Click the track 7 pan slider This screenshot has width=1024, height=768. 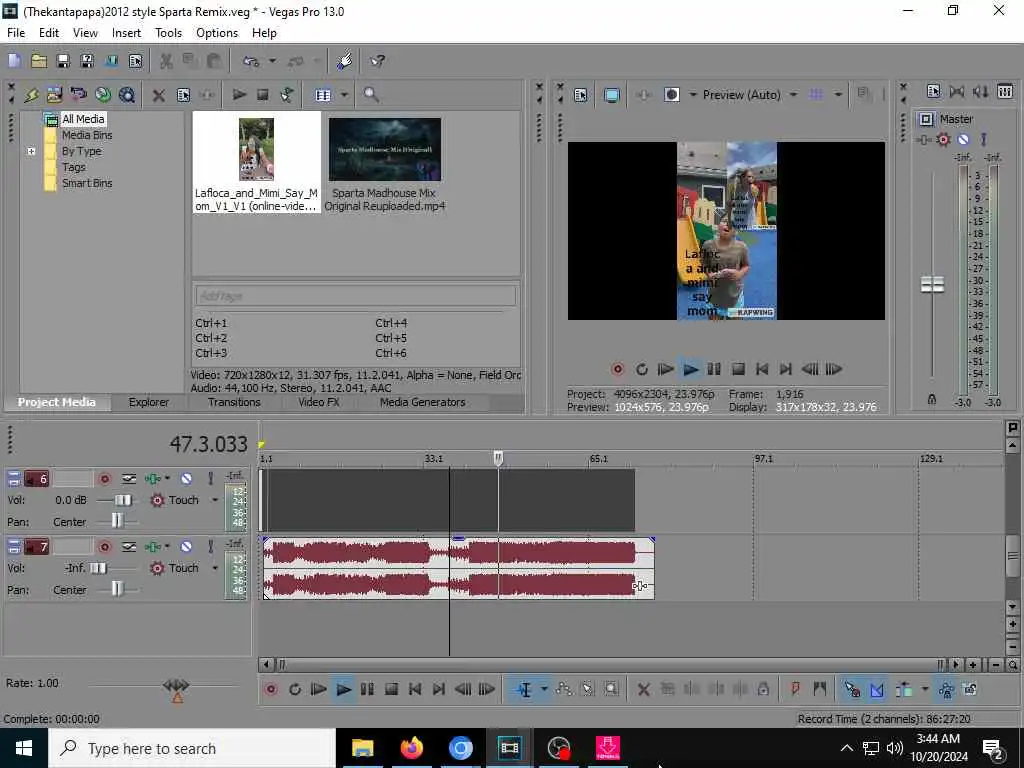[x=116, y=590]
